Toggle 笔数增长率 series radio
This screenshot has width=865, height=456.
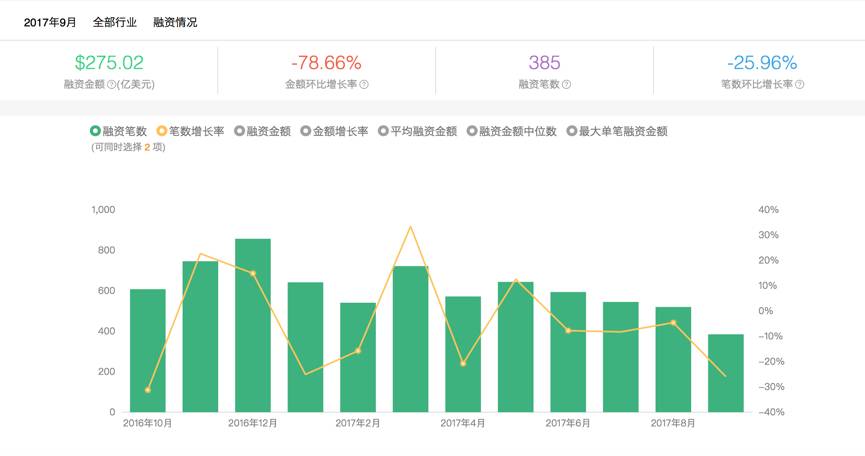pyautogui.click(x=162, y=131)
